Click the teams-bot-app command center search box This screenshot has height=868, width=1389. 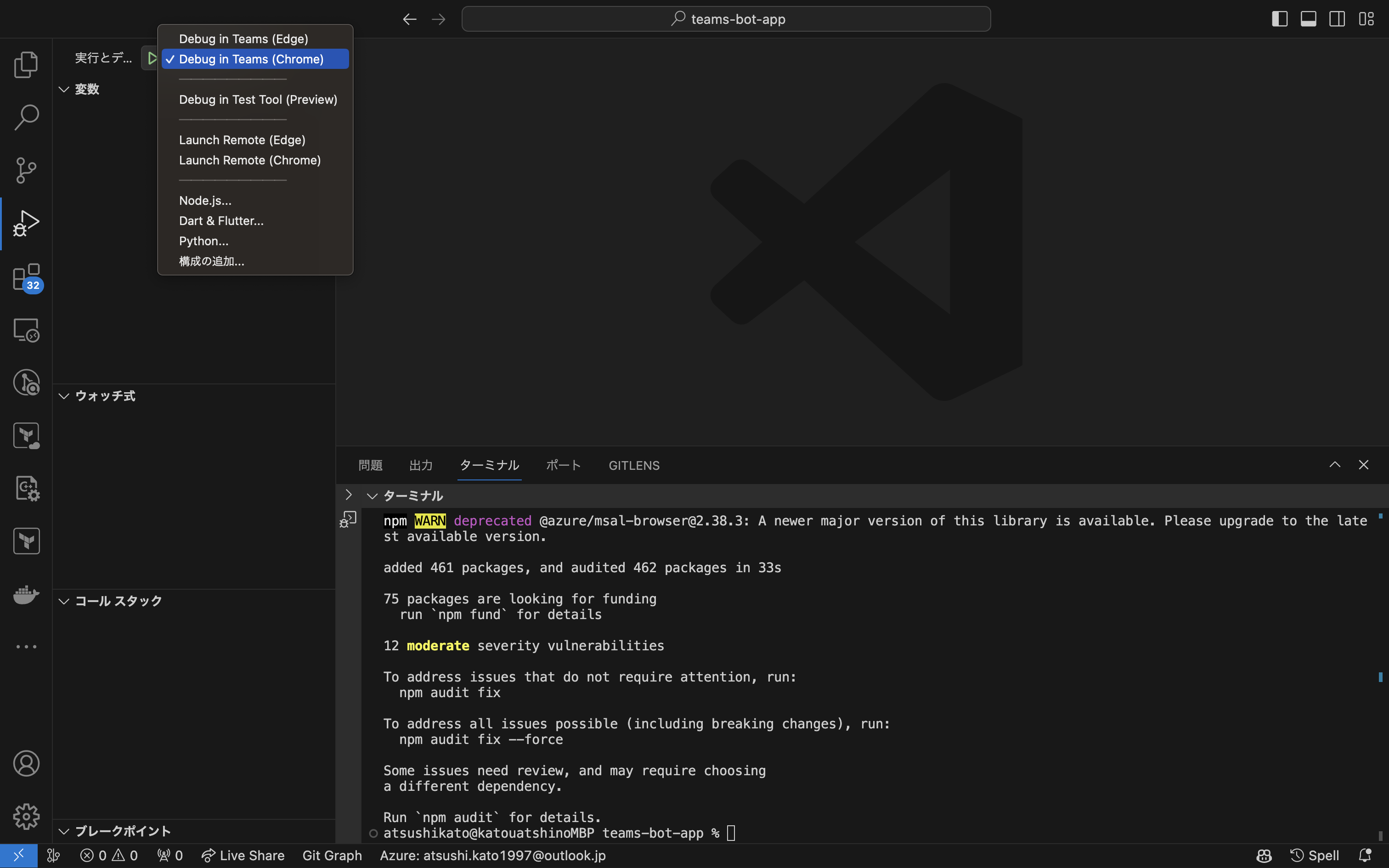click(726, 19)
